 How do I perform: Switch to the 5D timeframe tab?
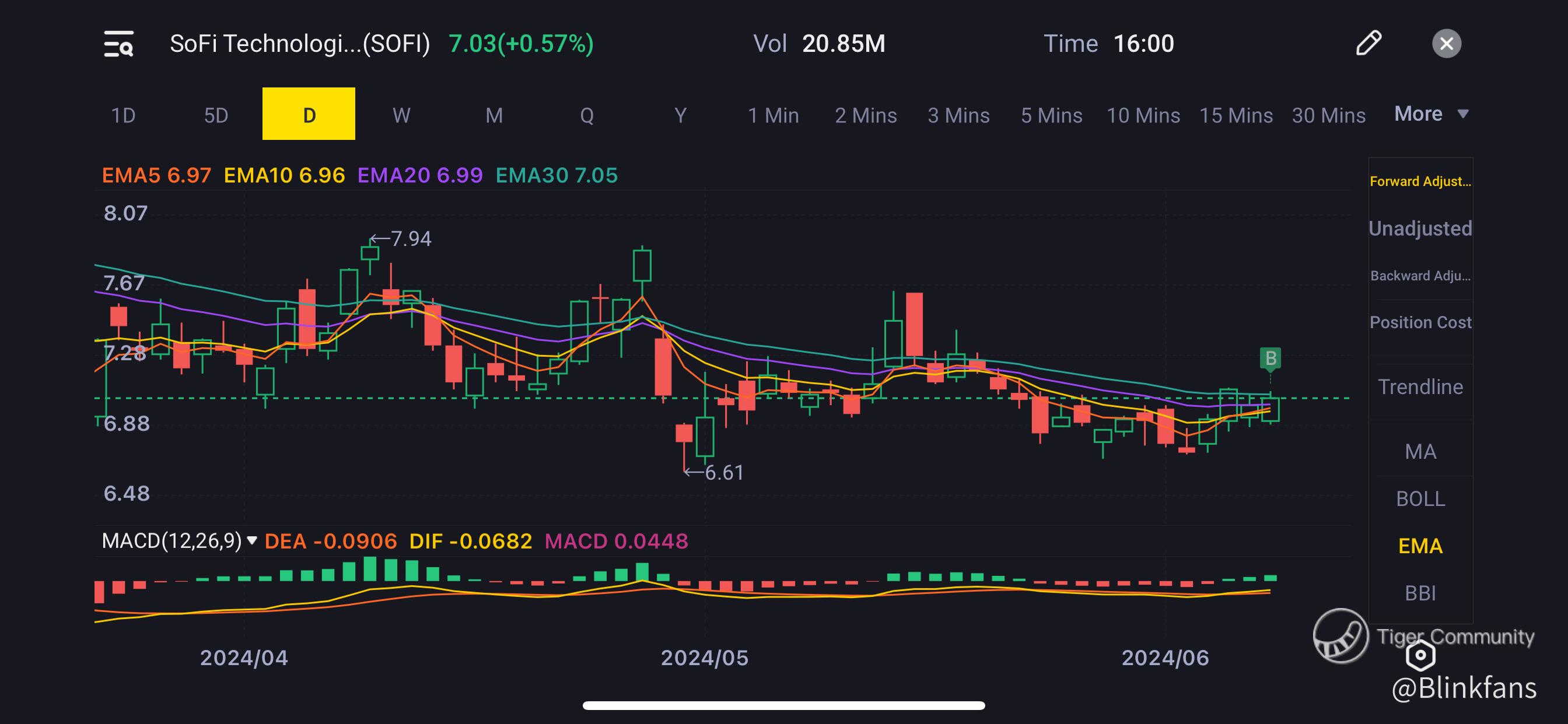(216, 115)
